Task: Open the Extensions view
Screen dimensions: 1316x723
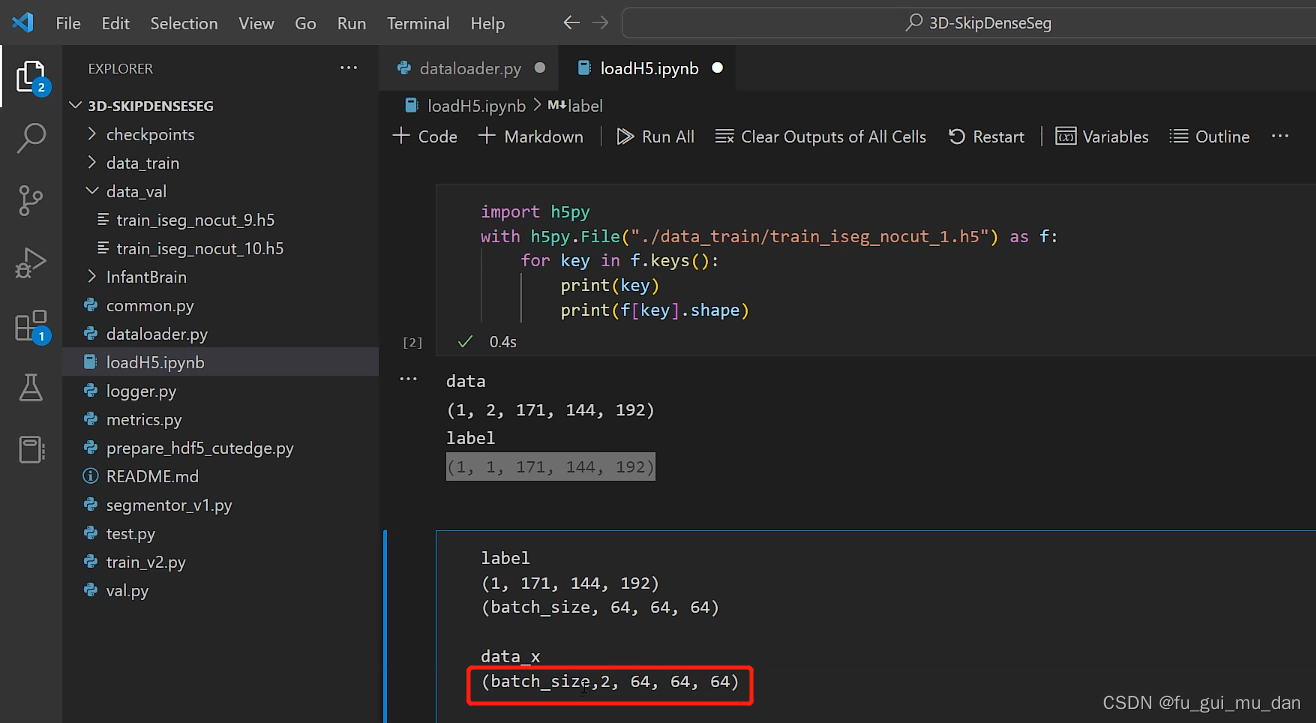Action: tap(31, 327)
